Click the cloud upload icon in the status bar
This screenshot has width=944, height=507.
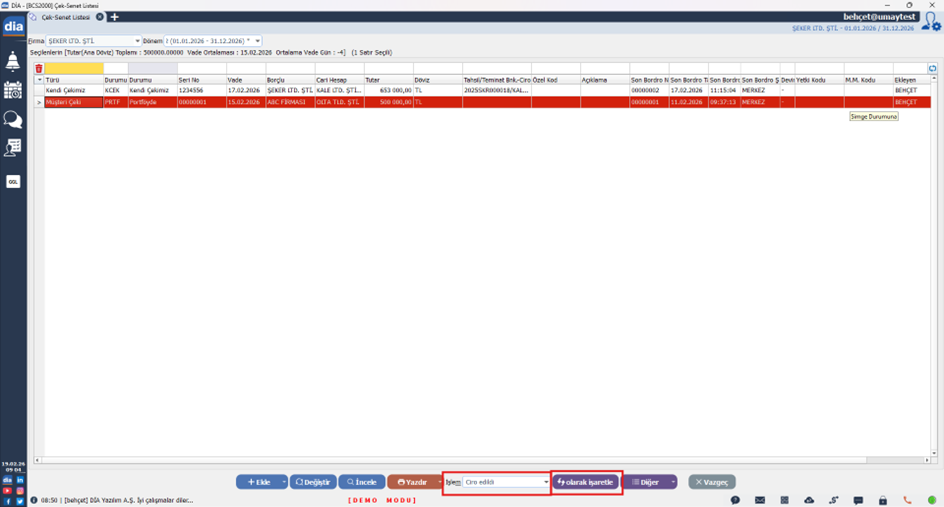click(809, 500)
